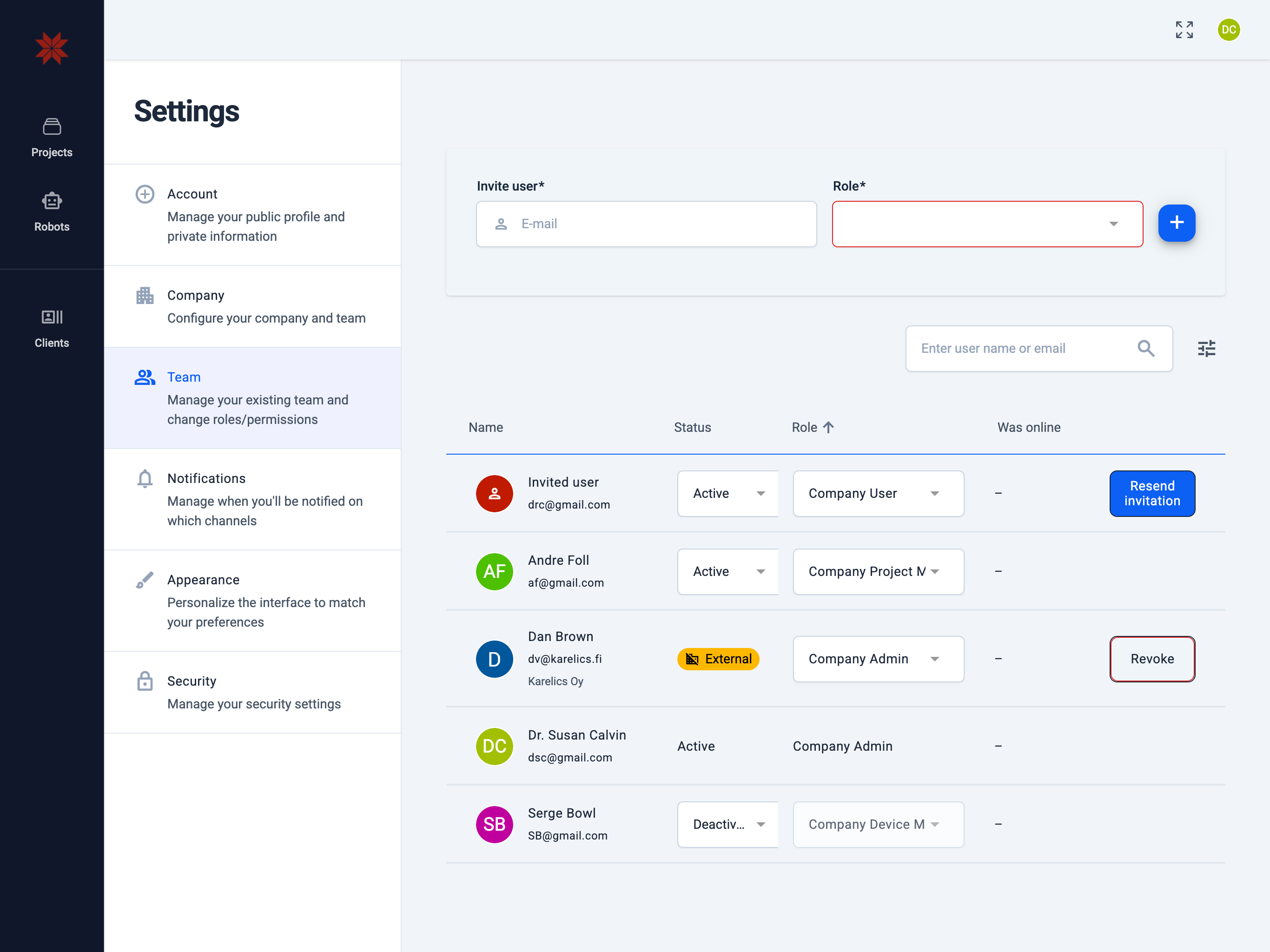Open Projects from the sidebar

52,138
